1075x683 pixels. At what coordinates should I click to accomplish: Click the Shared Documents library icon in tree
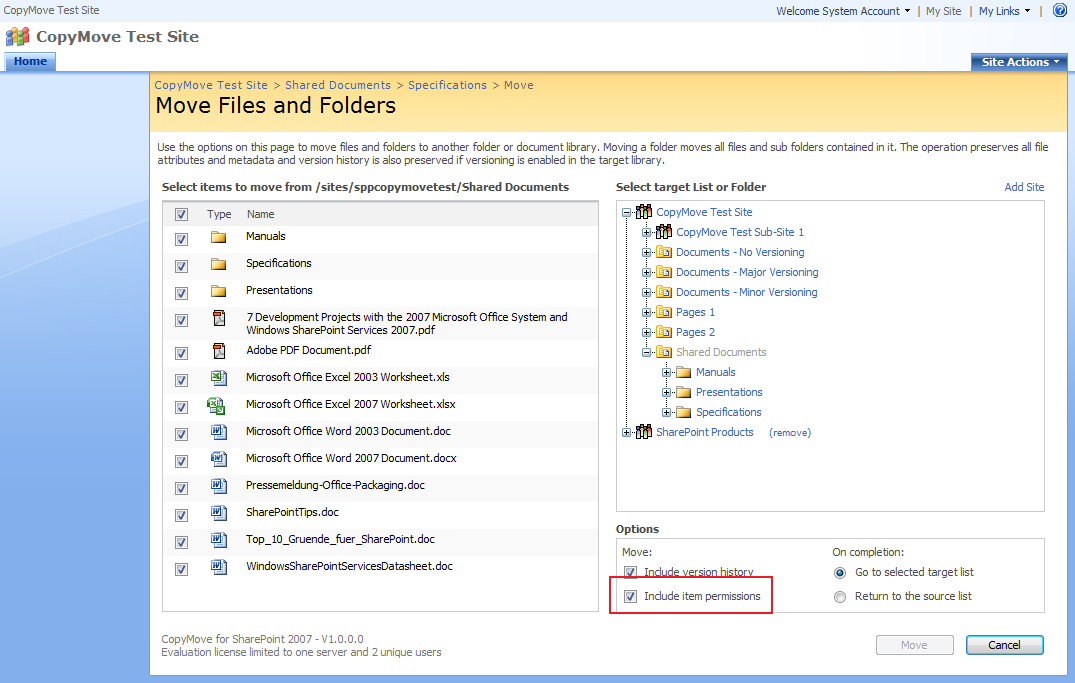pyautogui.click(x=664, y=352)
